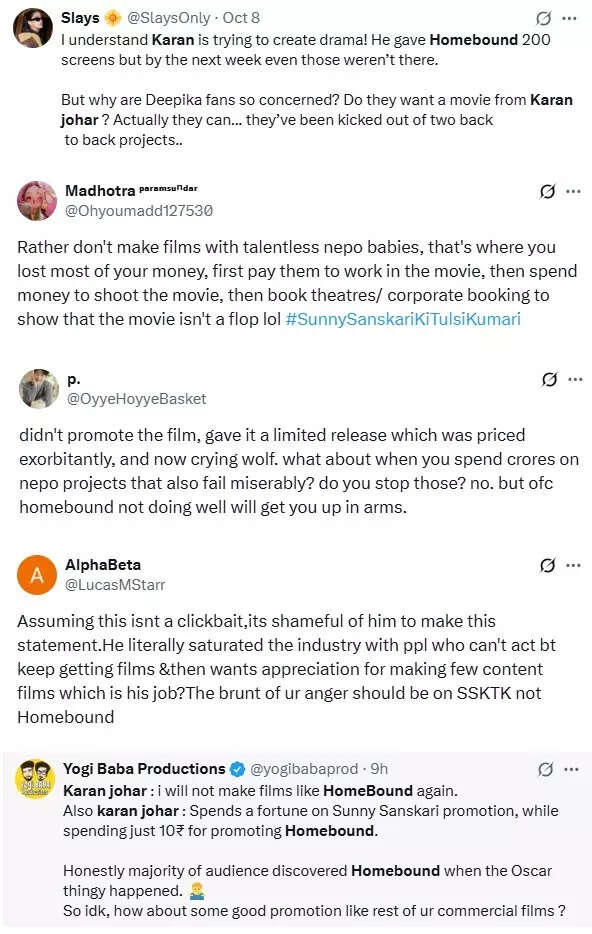This screenshot has width=592, height=934.
Task: Ask Grok about Slays' post
Action: coord(543,17)
